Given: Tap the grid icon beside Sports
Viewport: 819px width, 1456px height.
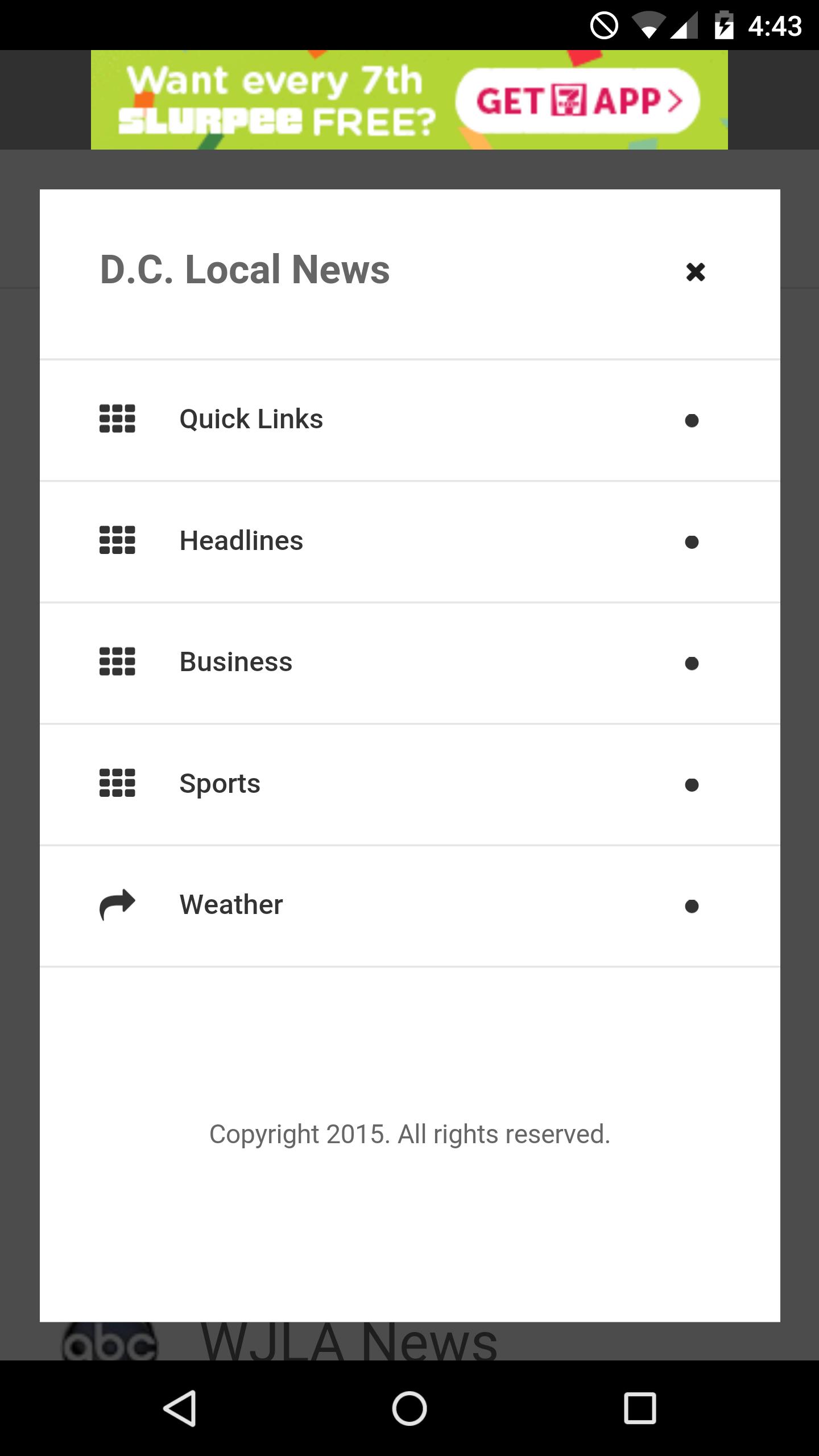Looking at the screenshot, I should click(x=117, y=783).
